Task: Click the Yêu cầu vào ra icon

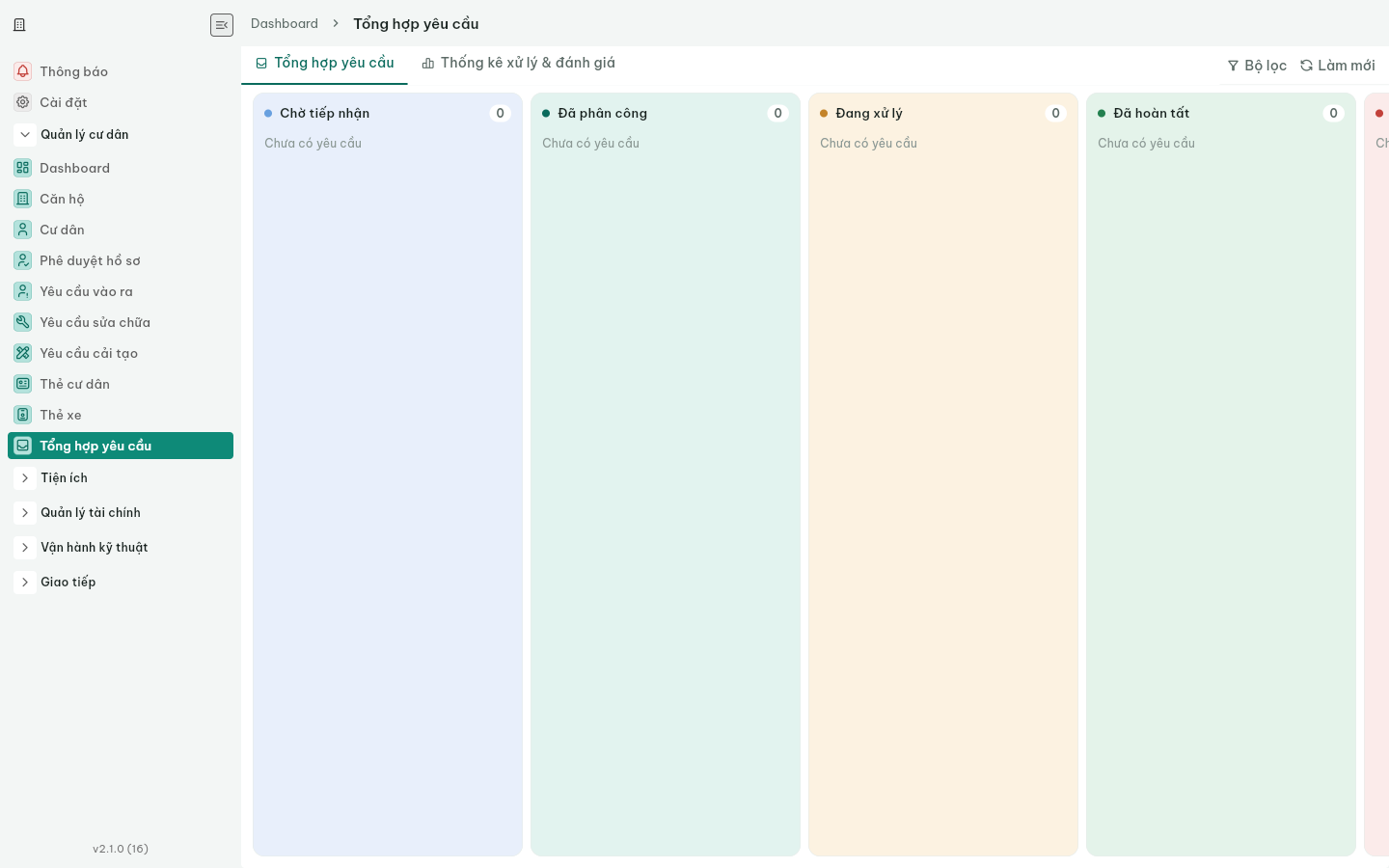Action: point(23,291)
